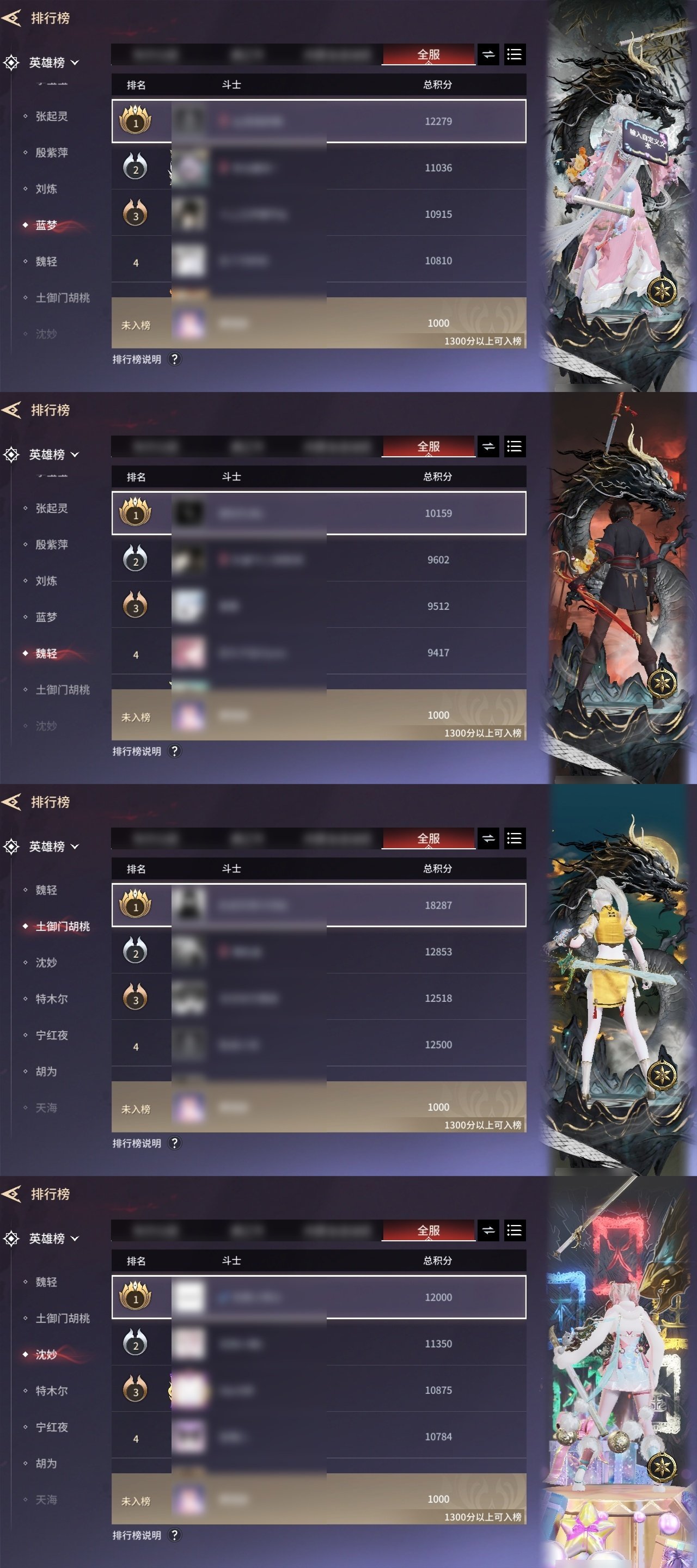Select the highlighted 沈妙 hero entry
The height and width of the screenshot is (1568, 697).
click(46, 1355)
